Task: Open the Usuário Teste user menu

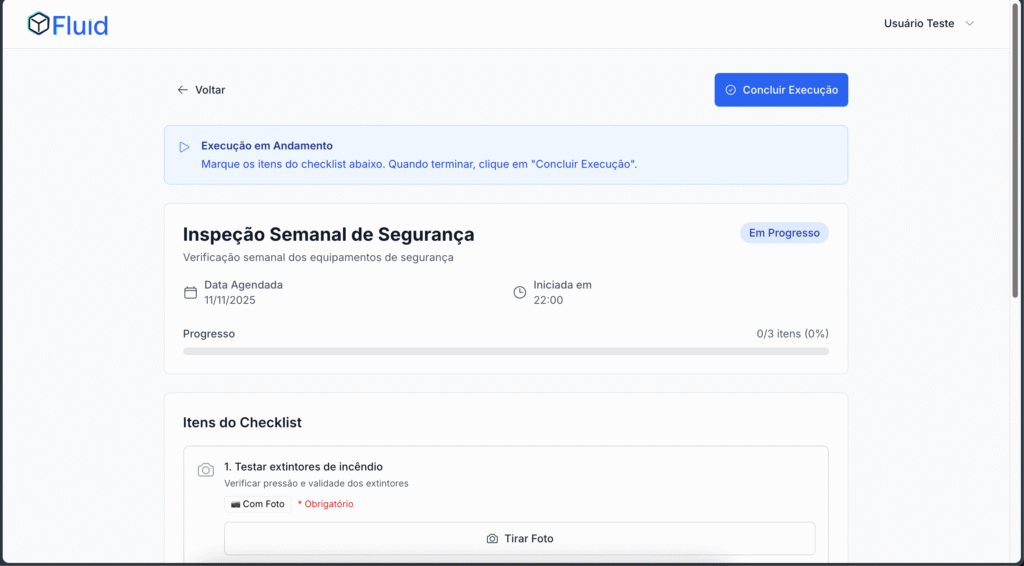Action: pos(919,24)
